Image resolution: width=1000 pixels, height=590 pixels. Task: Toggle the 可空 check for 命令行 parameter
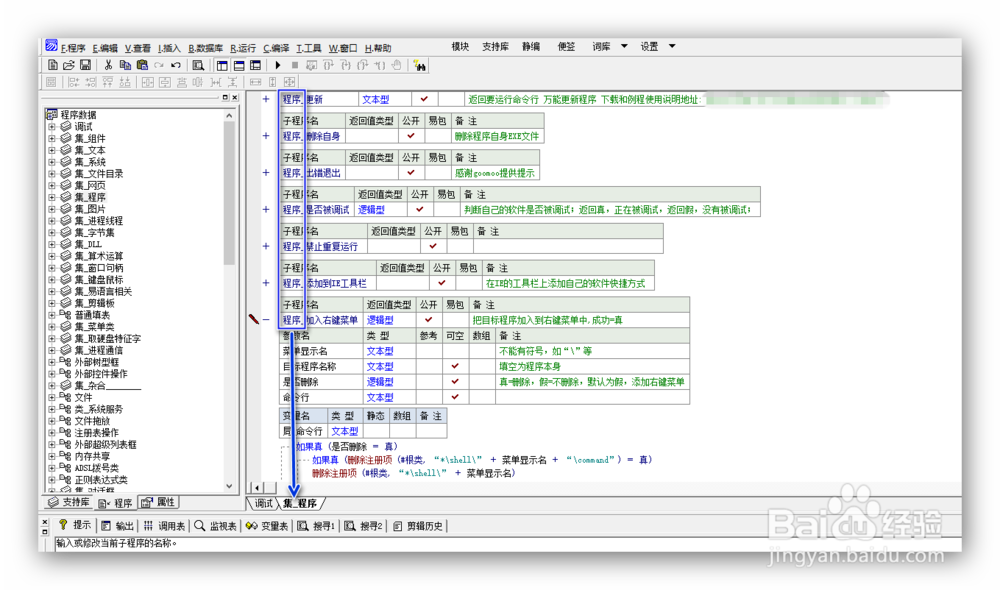(x=455, y=397)
